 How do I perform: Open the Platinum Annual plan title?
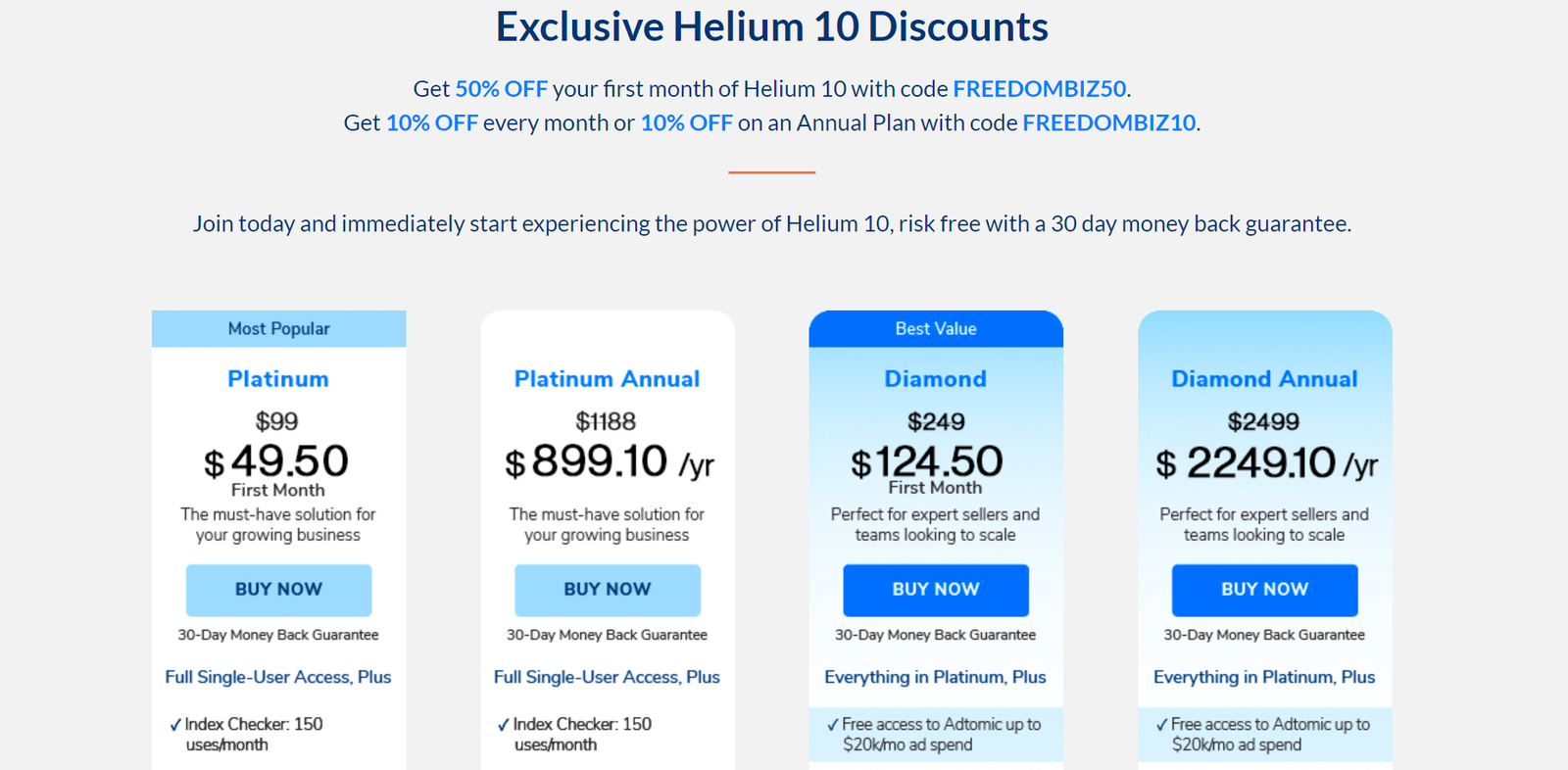coord(607,379)
